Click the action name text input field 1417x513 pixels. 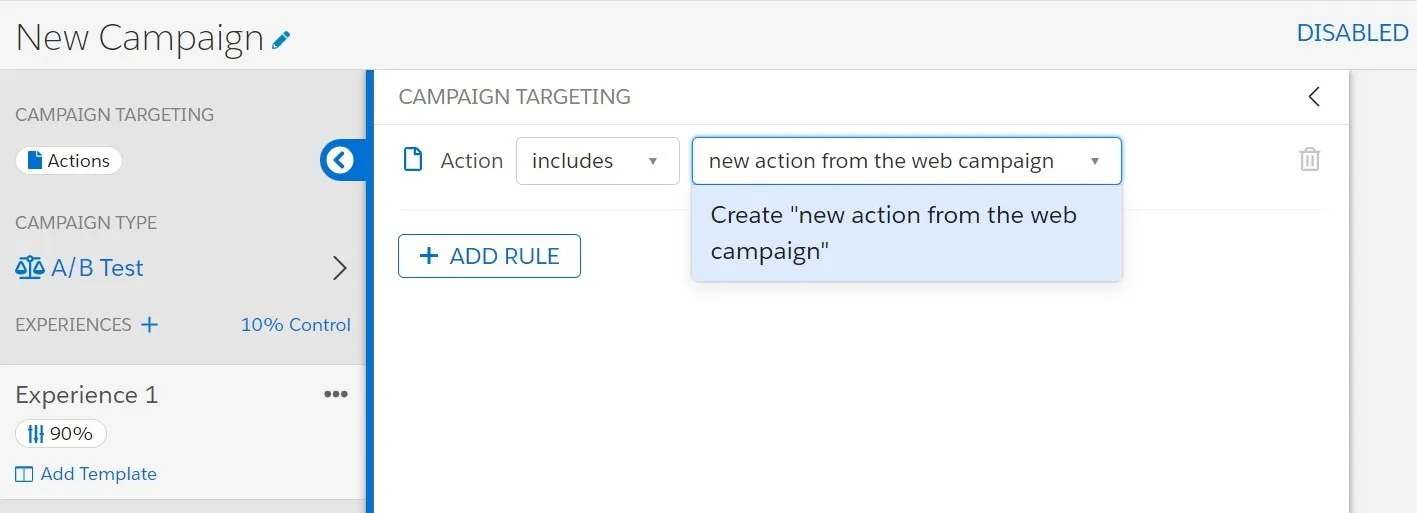pyautogui.click(x=880, y=161)
